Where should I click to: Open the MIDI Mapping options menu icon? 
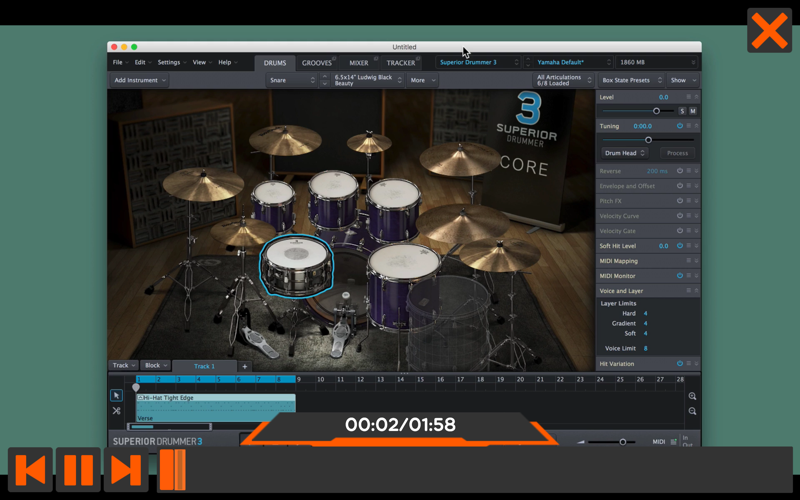tap(688, 261)
